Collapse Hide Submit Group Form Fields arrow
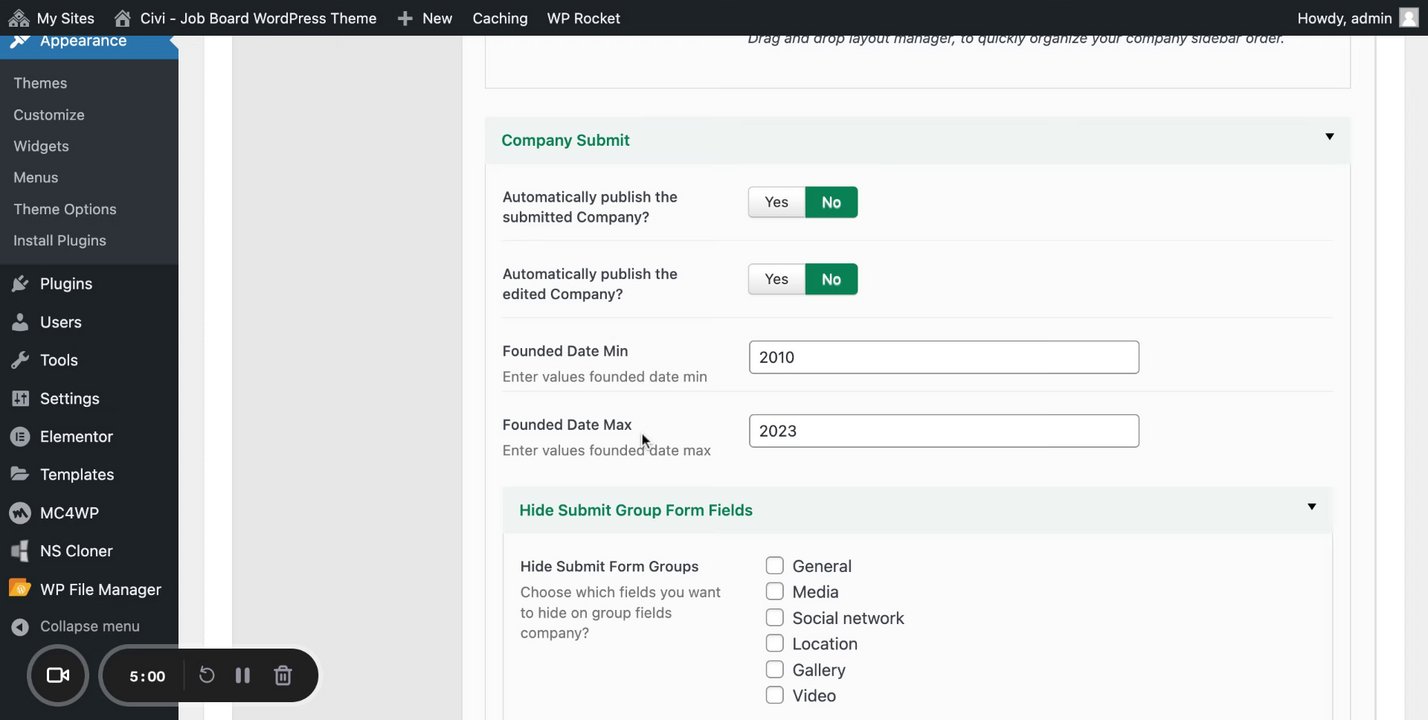This screenshot has width=1428, height=720. pyautogui.click(x=1311, y=507)
